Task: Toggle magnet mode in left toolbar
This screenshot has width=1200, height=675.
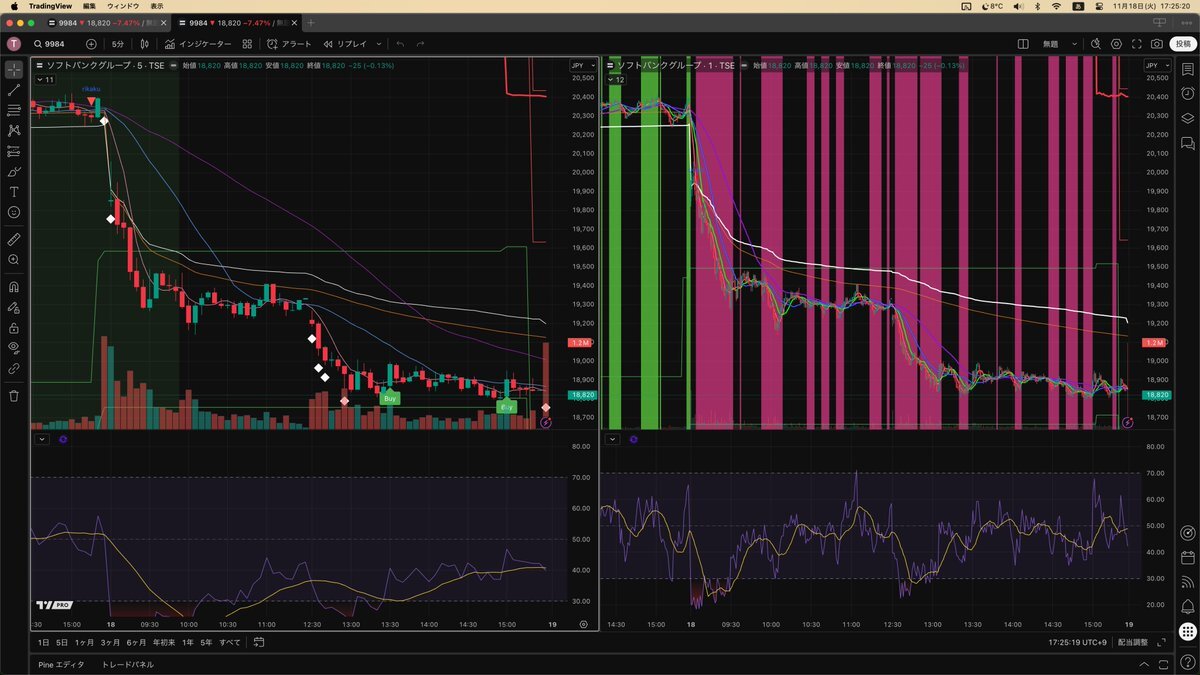Action: click(14, 287)
